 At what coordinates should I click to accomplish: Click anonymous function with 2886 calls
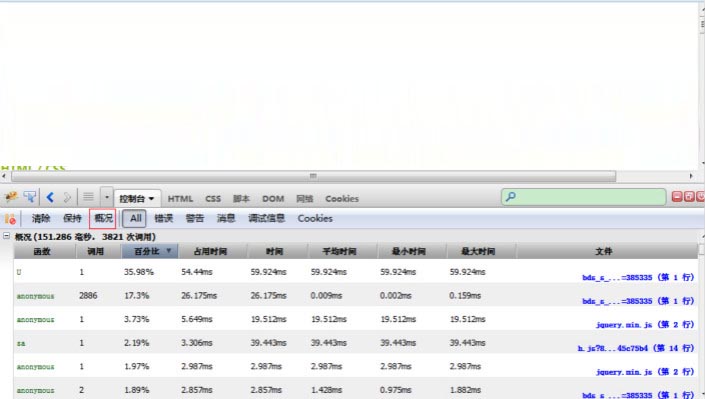35,296
